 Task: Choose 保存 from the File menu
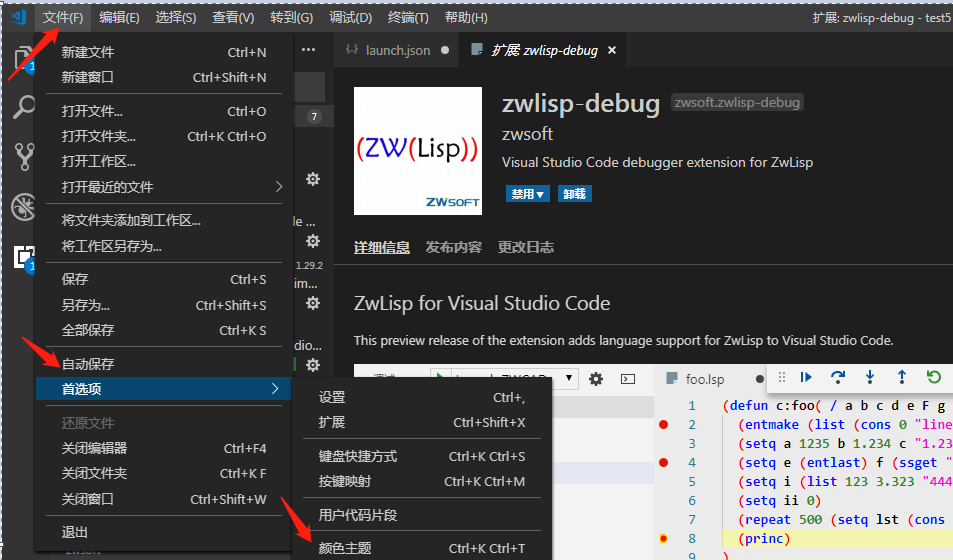point(164,279)
